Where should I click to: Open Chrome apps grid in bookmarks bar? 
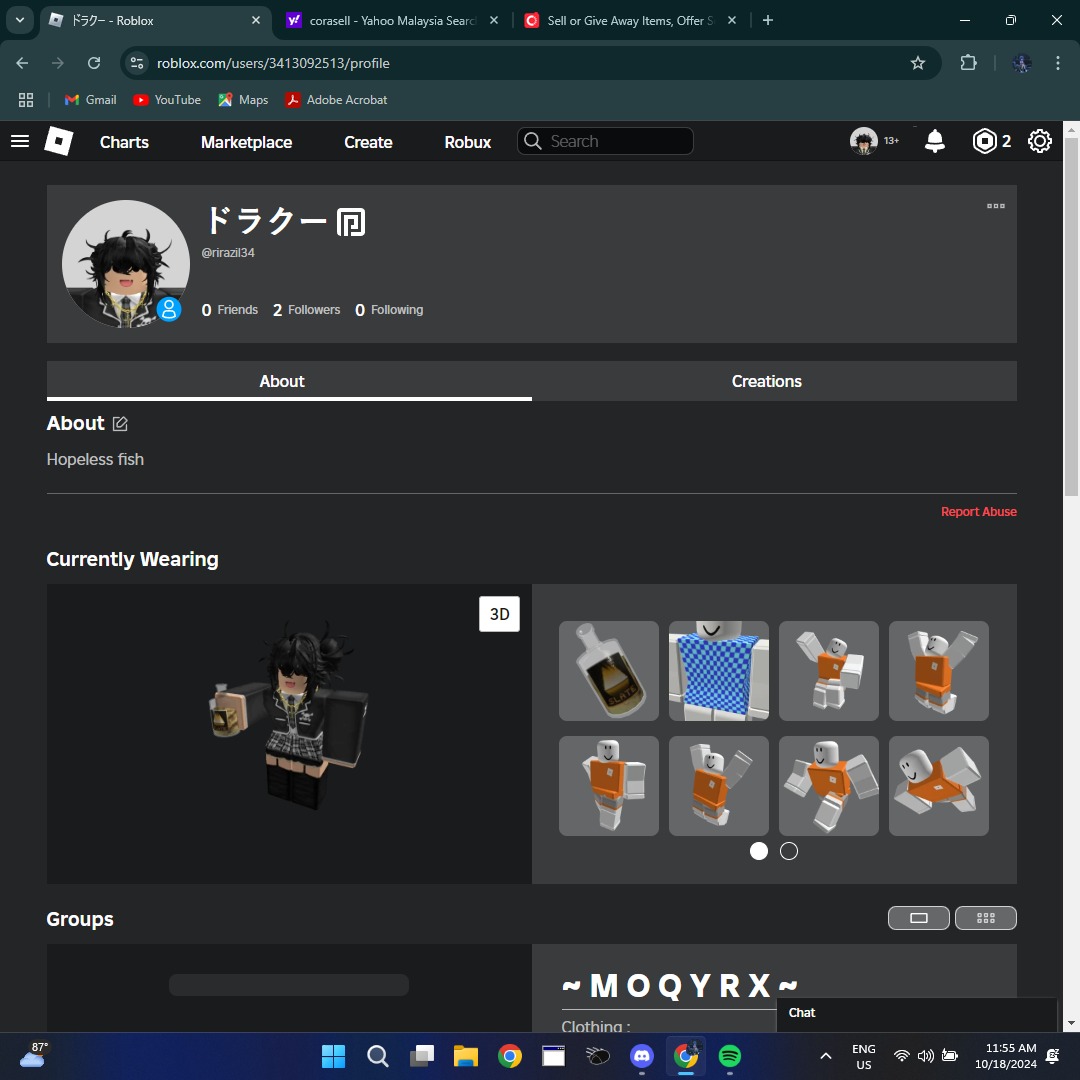click(26, 100)
